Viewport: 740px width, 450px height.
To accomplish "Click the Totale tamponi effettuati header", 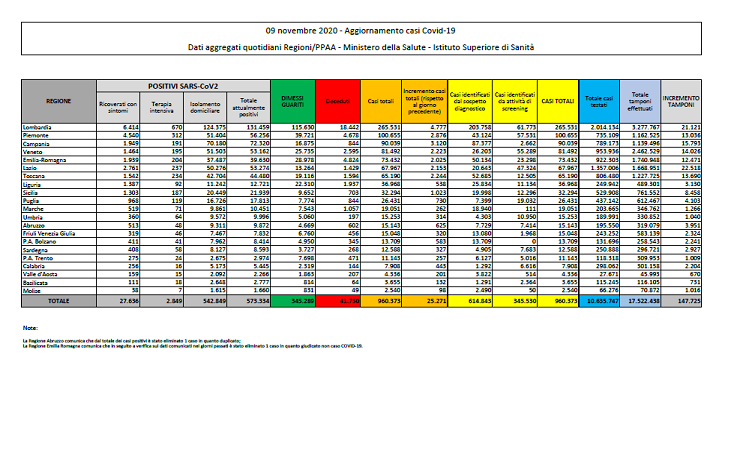I will click(x=642, y=101).
